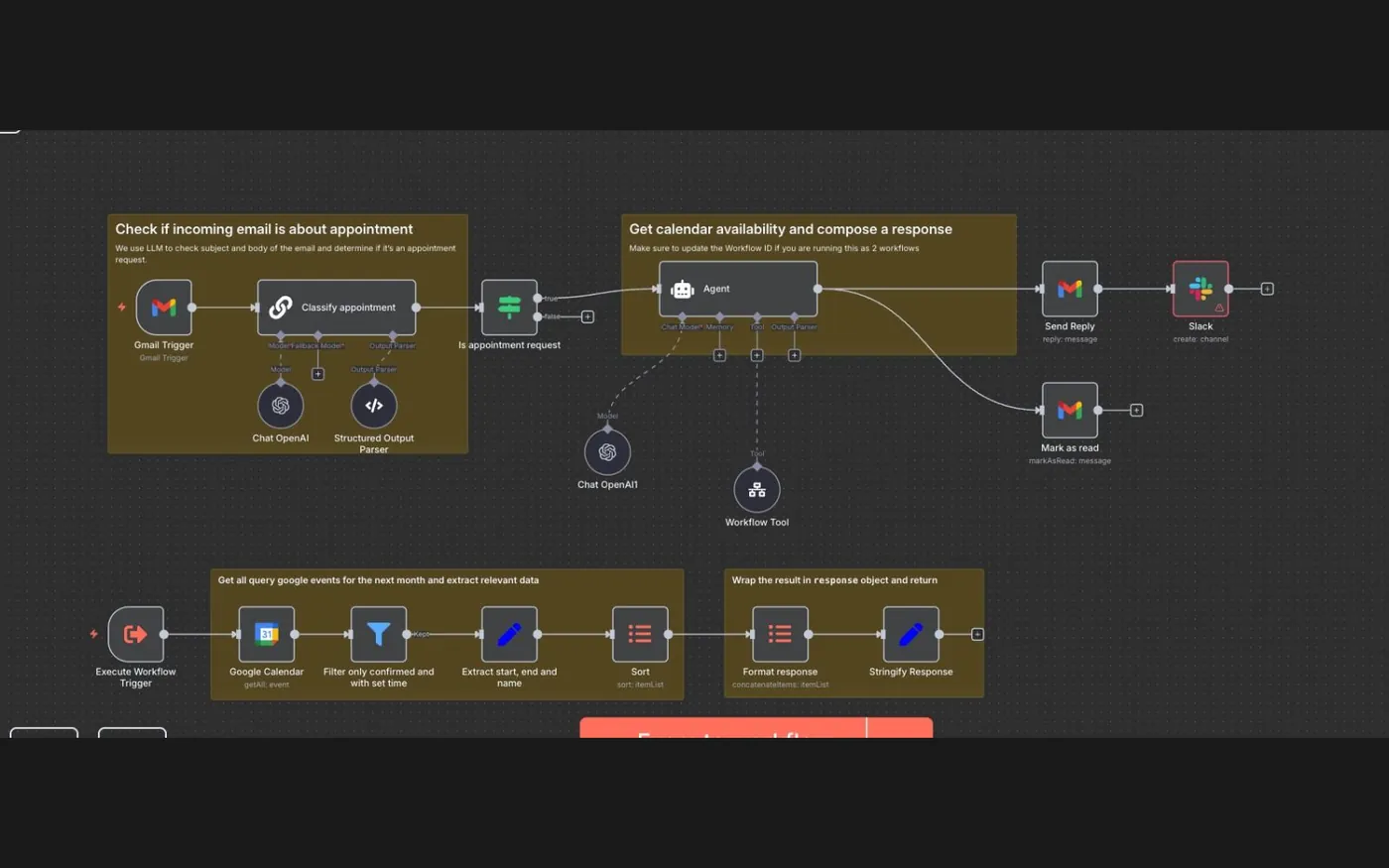Screen dimensions: 1389x868
Task: Select the 'Get all query google events' sticky note
Action: pos(447,634)
